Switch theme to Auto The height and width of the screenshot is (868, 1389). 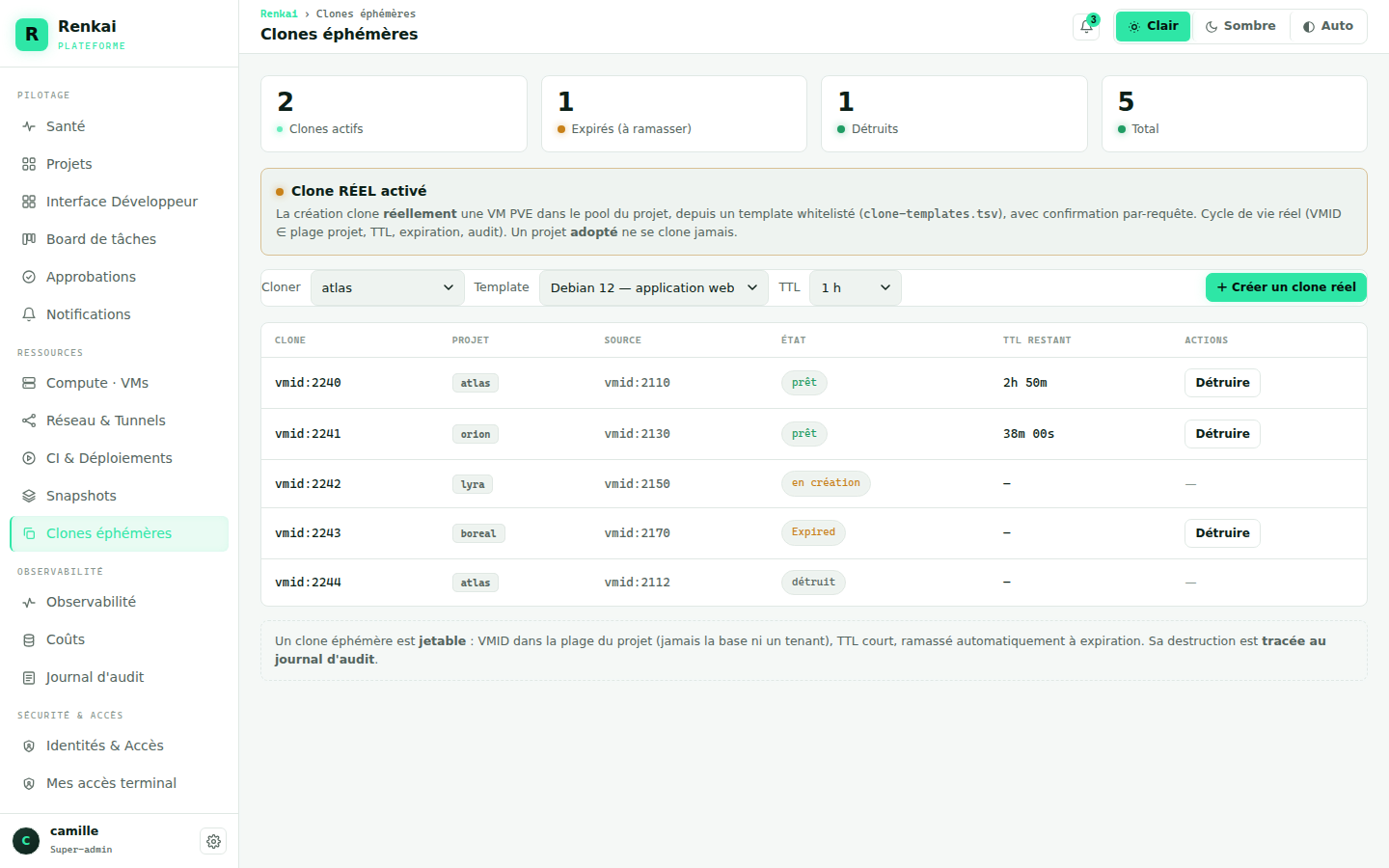pyautogui.click(x=1327, y=26)
